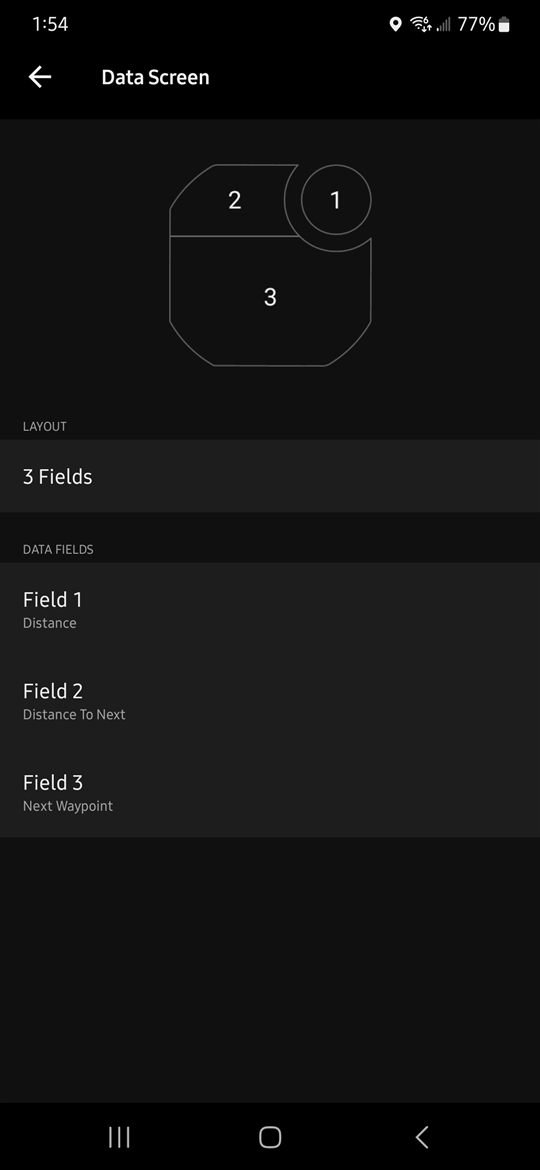Tap the Android home button
540x1170 pixels.
click(270, 1137)
